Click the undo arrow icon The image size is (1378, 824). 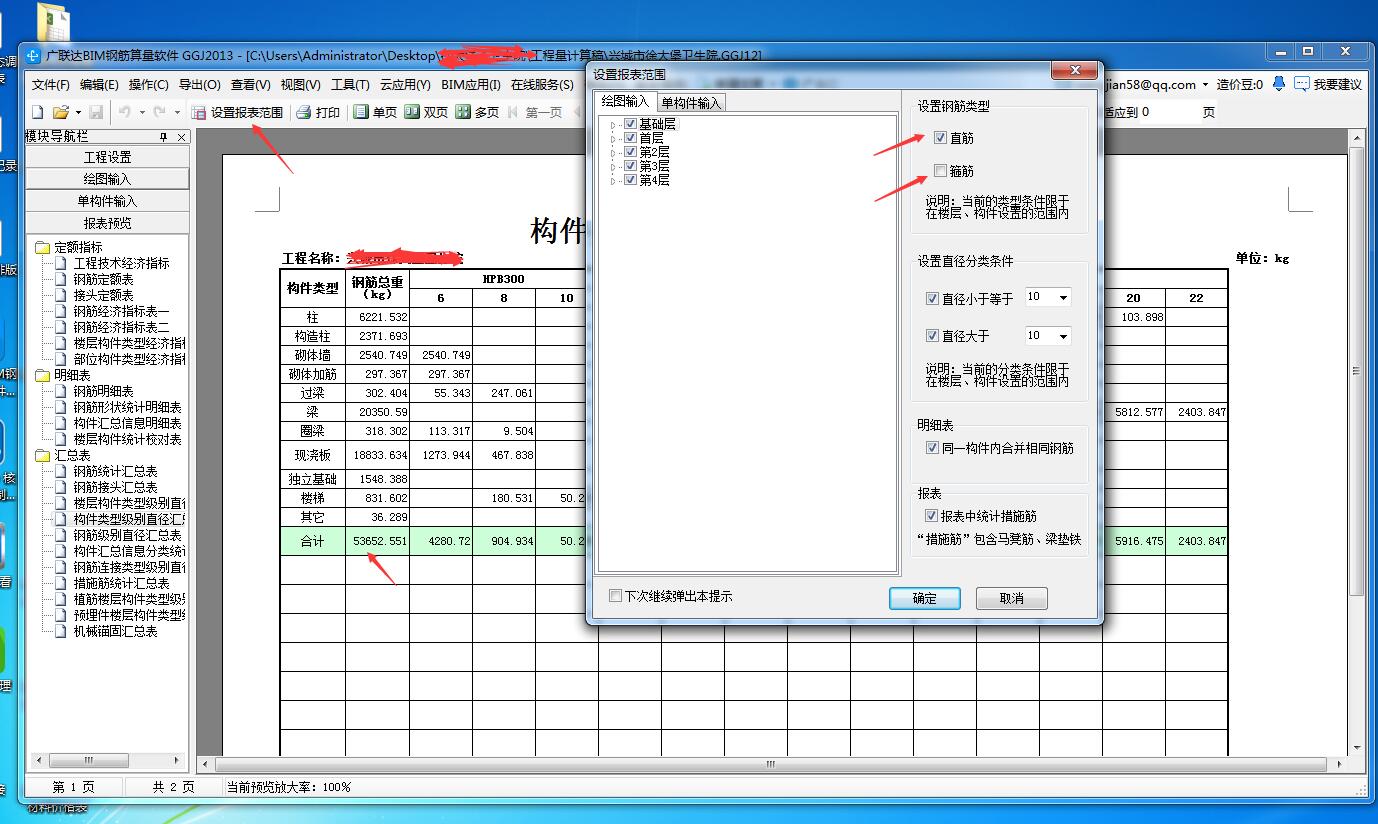pyautogui.click(x=125, y=112)
